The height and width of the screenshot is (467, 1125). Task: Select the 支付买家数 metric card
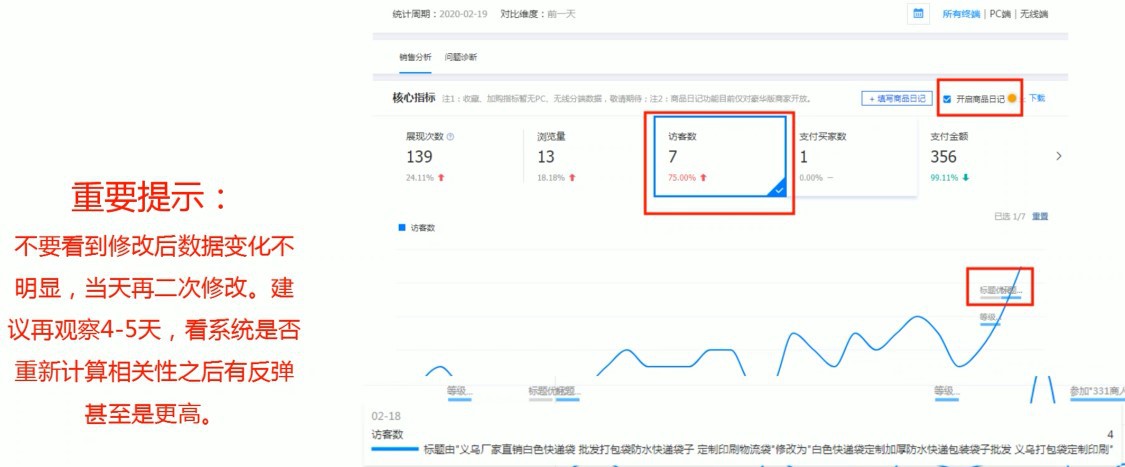pyautogui.click(x=850, y=156)
